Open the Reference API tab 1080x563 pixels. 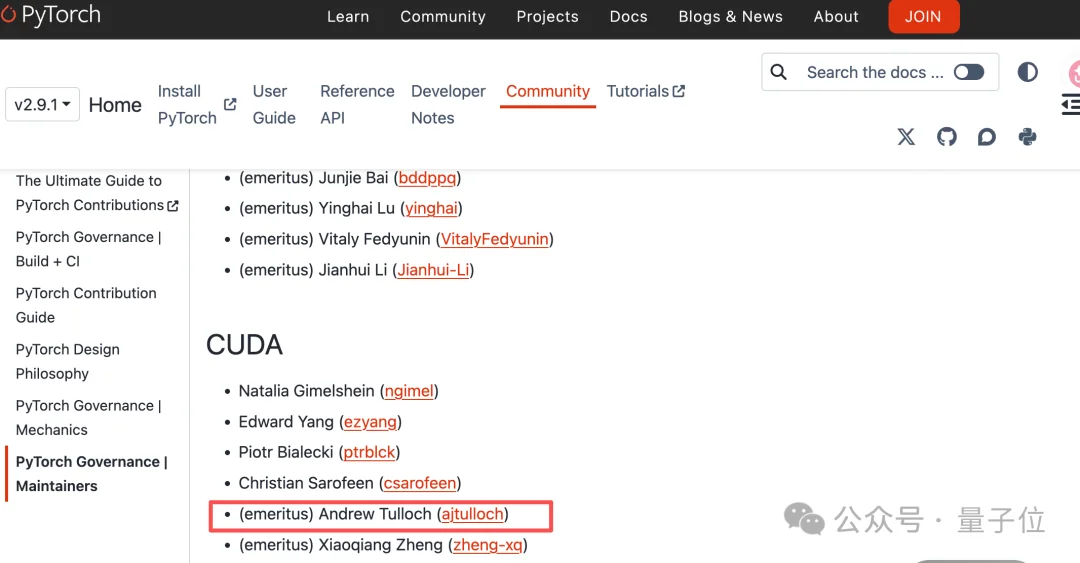(357, 105)
